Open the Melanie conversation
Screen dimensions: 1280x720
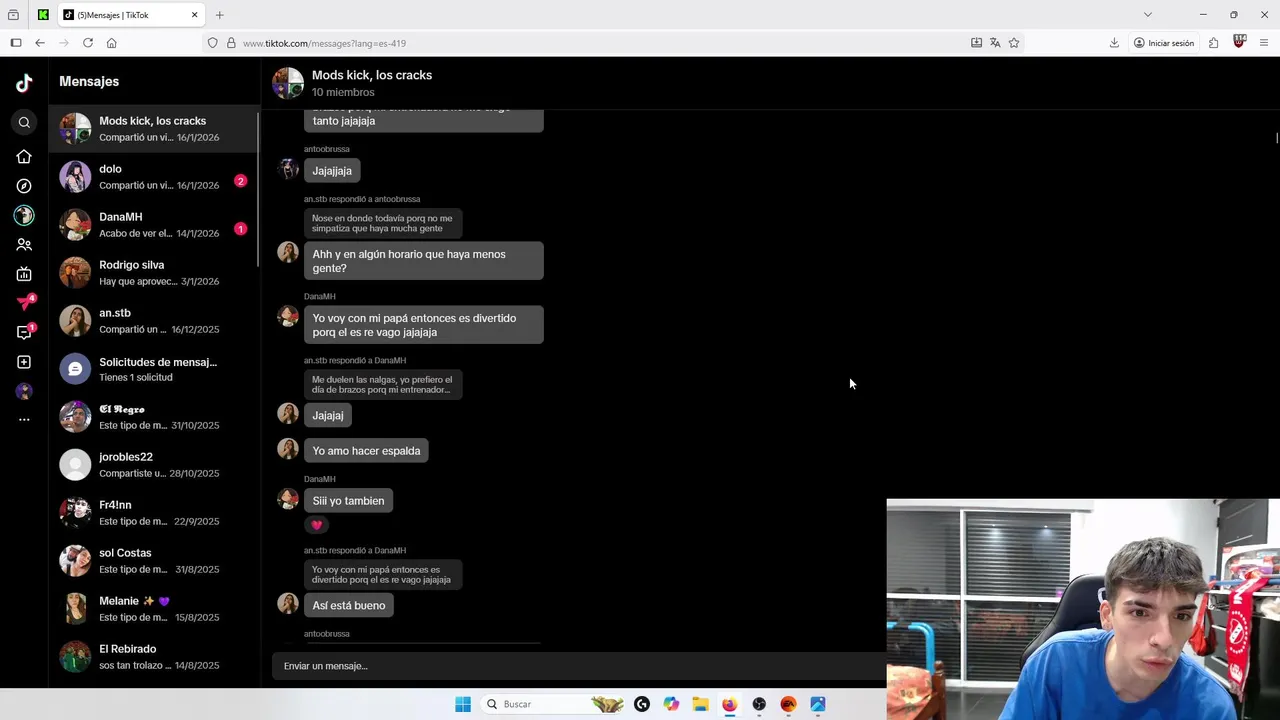(153, 608)
